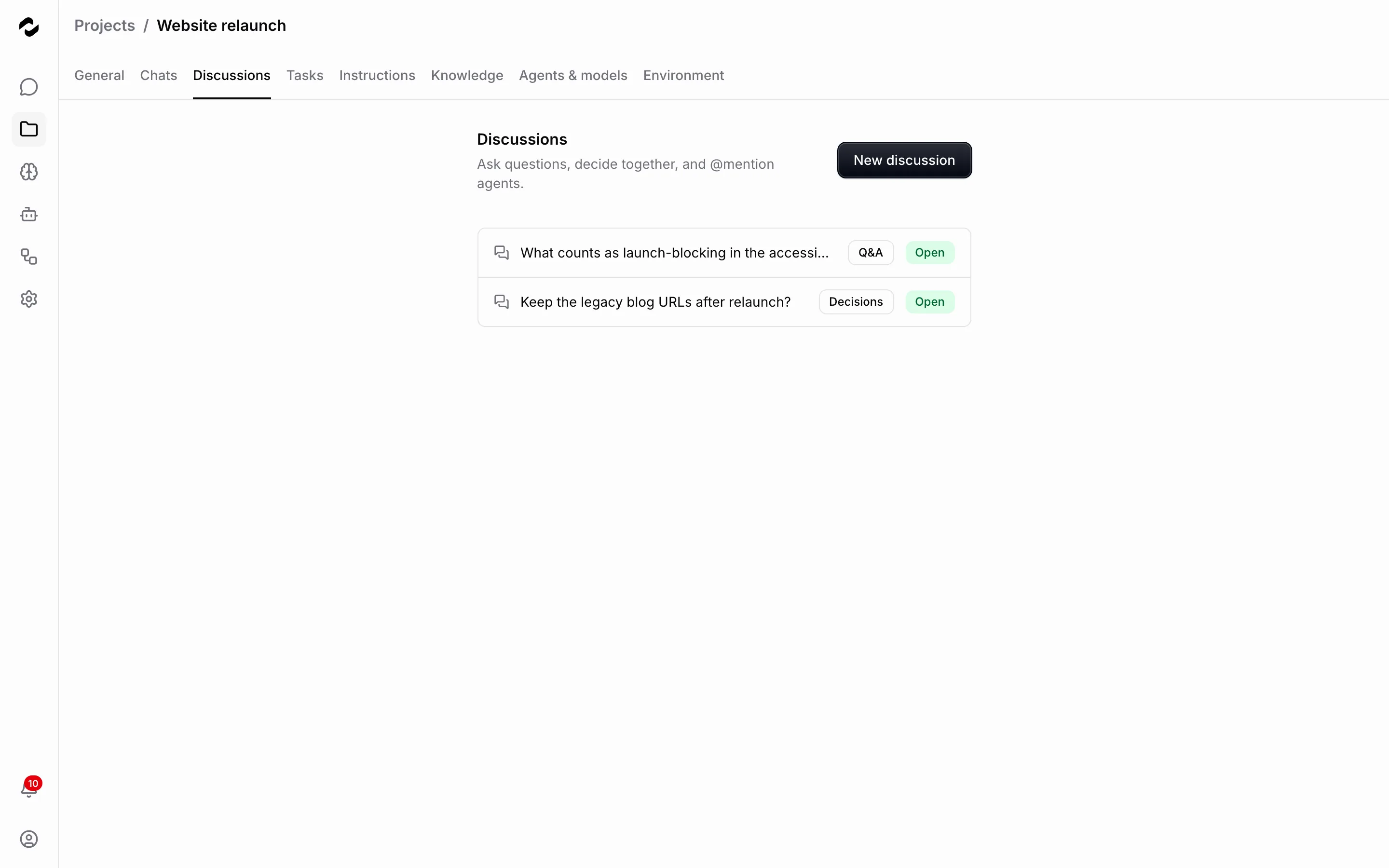Switch to the Agents & models tab

573,75
